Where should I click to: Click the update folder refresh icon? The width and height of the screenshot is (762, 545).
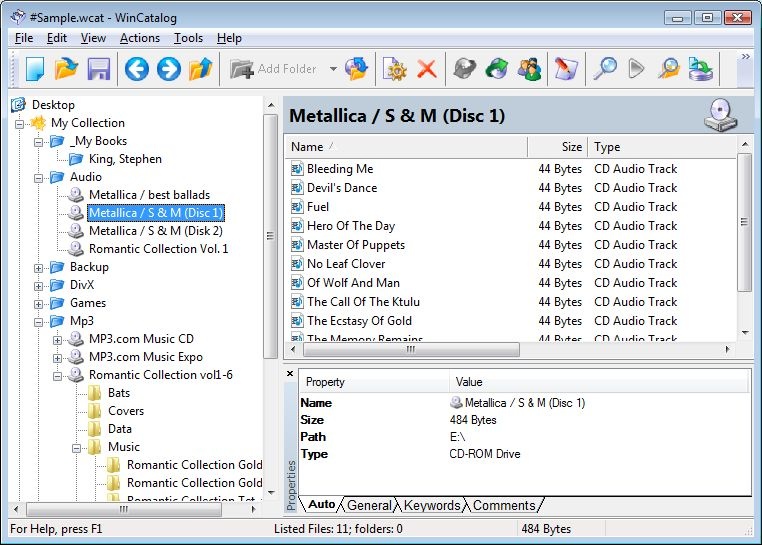357,69
